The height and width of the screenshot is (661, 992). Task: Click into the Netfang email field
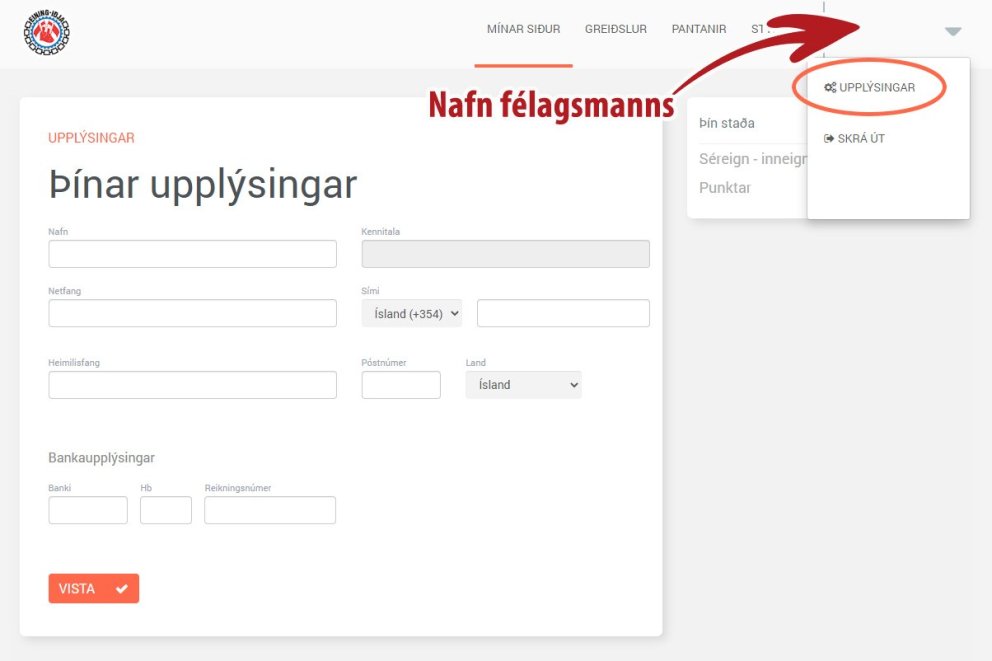coord(192,313)
